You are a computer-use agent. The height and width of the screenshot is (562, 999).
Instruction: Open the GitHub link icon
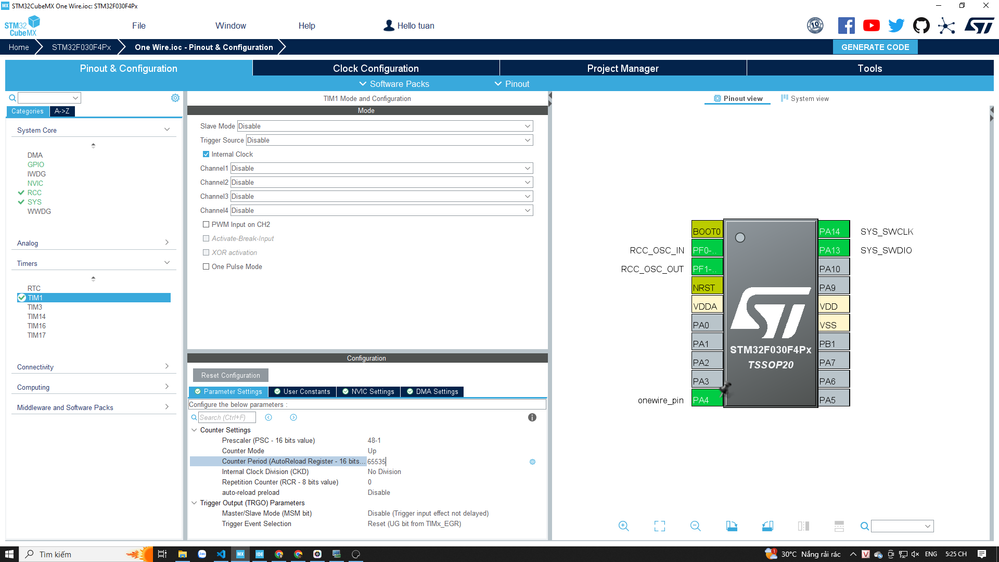pyautogui.click(x=921, y=25)
